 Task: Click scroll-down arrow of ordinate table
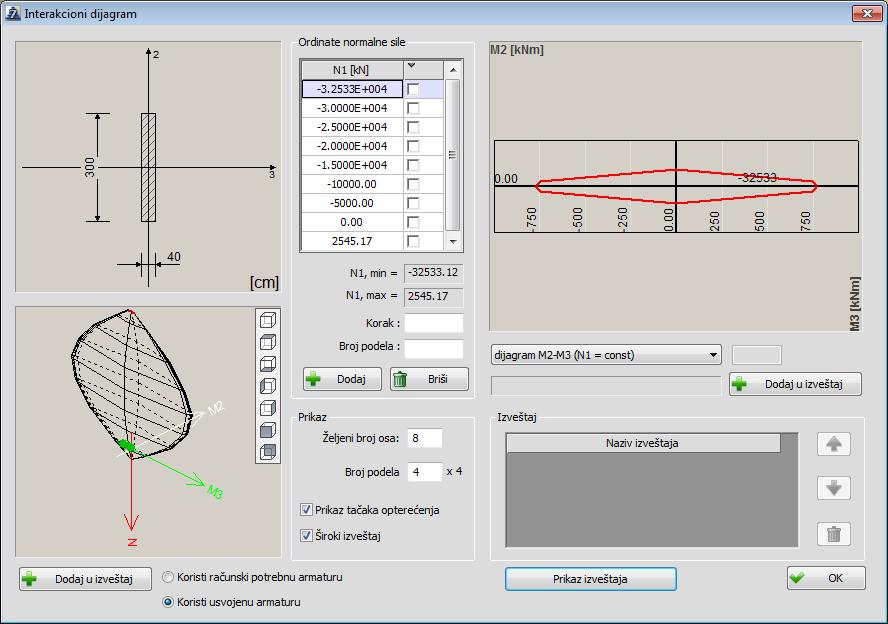452,241
